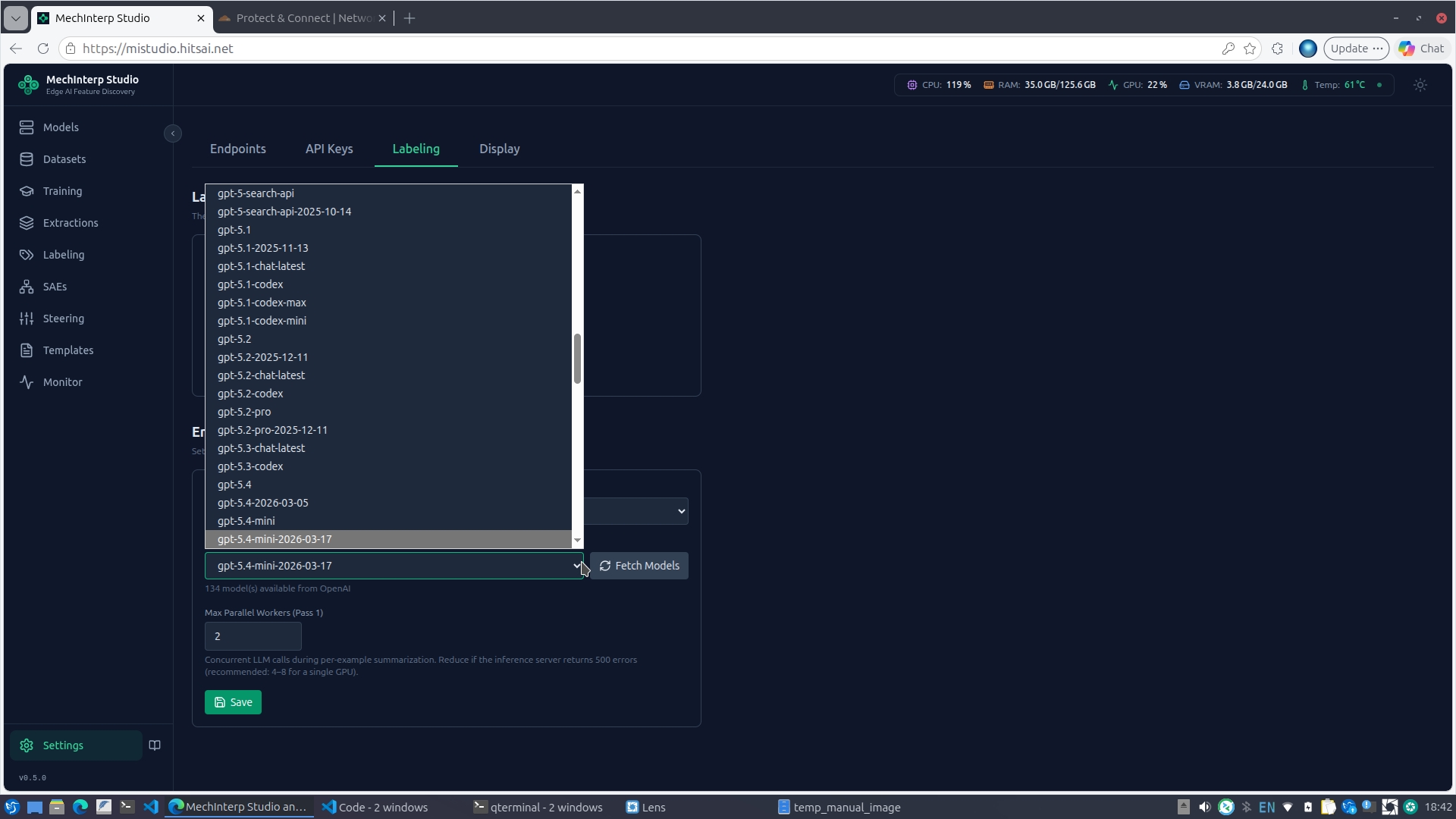Select gpt-5.1-codex-mini option
This screenshot has height=819, width=1456.
point(388,321)
